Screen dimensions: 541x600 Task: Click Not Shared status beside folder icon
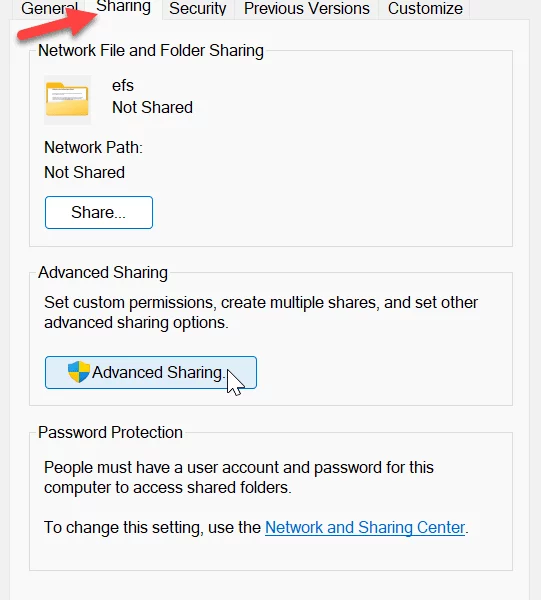(152, 108)
